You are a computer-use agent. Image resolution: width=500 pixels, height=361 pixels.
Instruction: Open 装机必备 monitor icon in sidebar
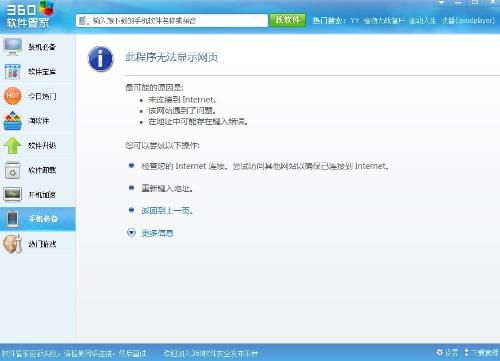[x=13, y=47]
